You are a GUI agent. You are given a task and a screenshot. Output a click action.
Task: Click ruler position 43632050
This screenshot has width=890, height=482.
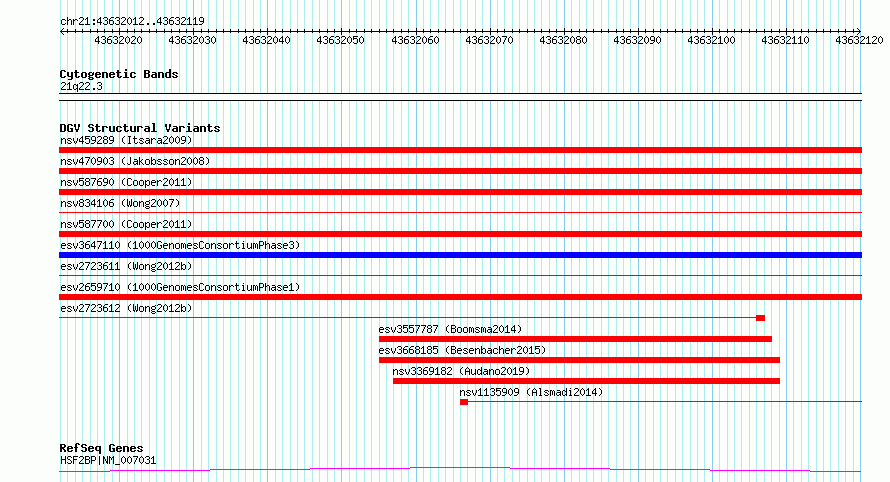pos(341,40)
